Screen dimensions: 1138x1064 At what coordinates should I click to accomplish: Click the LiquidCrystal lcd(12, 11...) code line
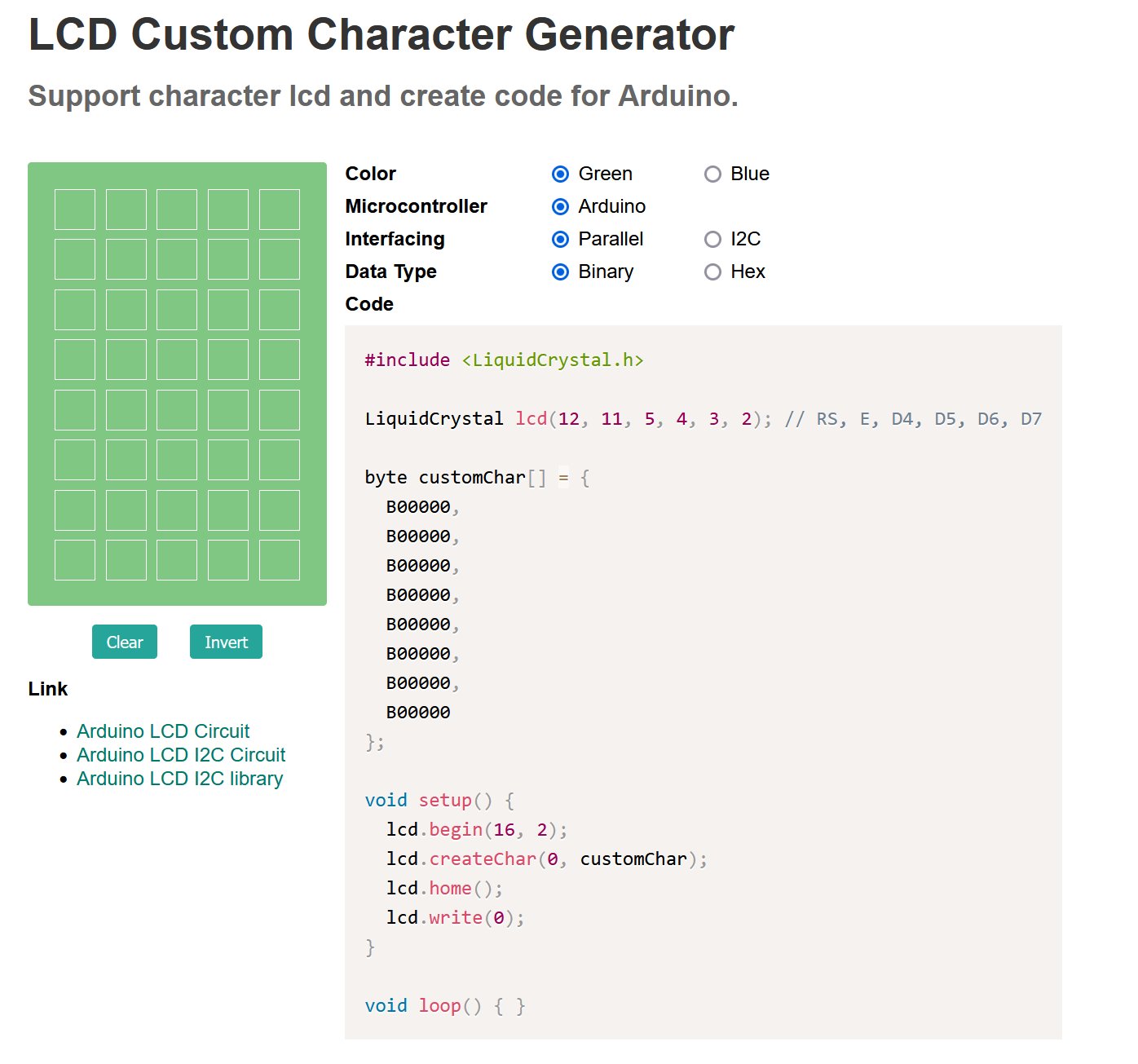pyautogui.click(x=703, y=419)
